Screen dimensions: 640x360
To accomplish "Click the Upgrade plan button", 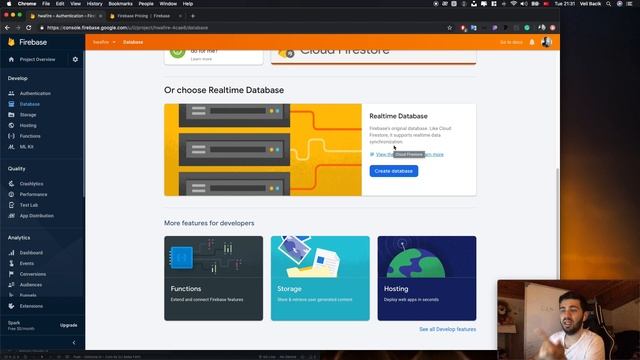I will tap(69, 325).
